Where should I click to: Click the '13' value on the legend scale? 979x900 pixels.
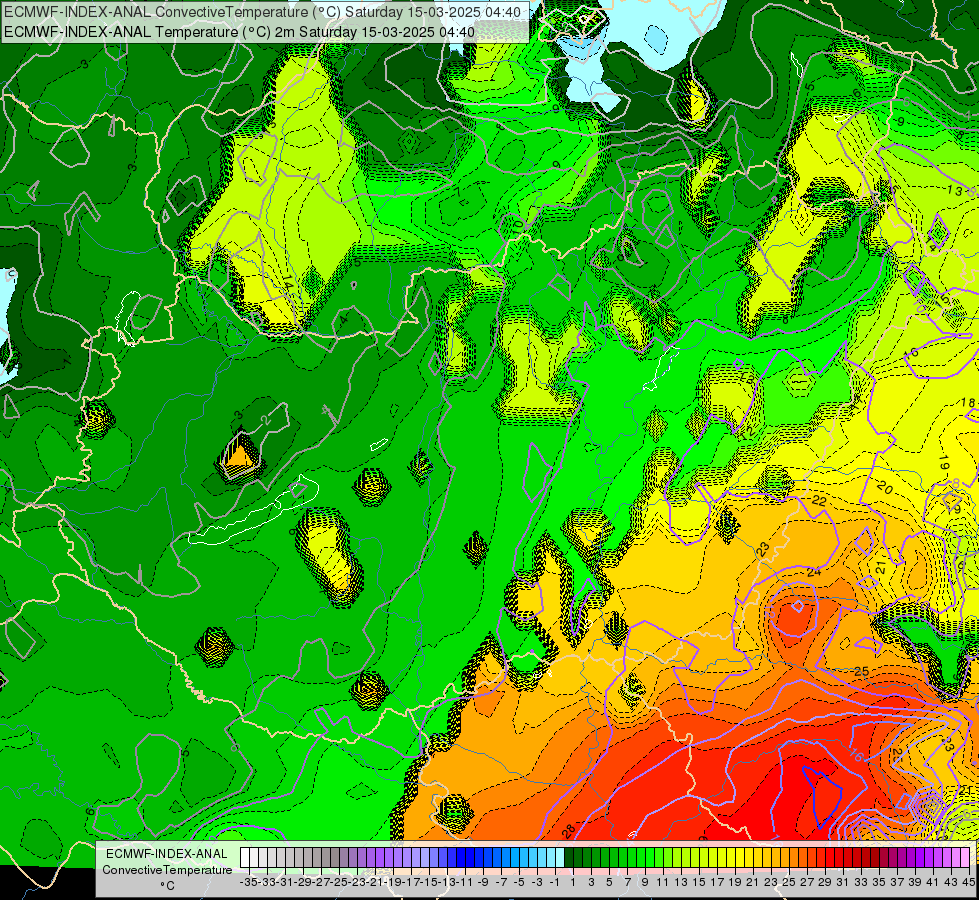click(681, 883)
